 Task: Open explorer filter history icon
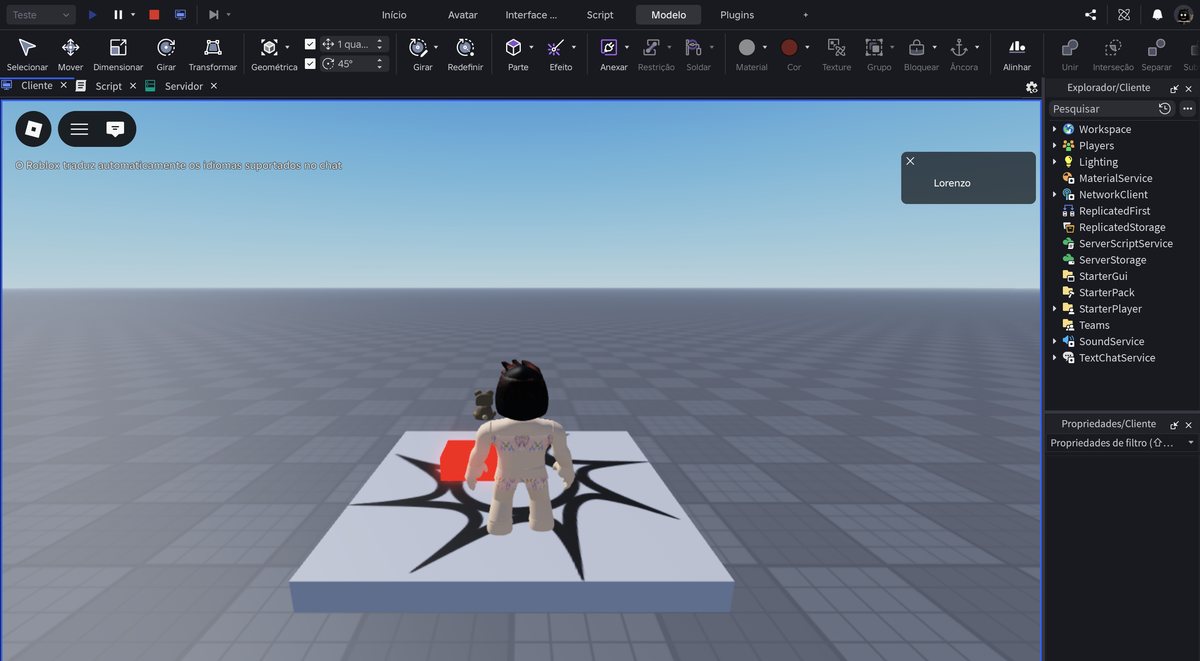point(1165,108)
